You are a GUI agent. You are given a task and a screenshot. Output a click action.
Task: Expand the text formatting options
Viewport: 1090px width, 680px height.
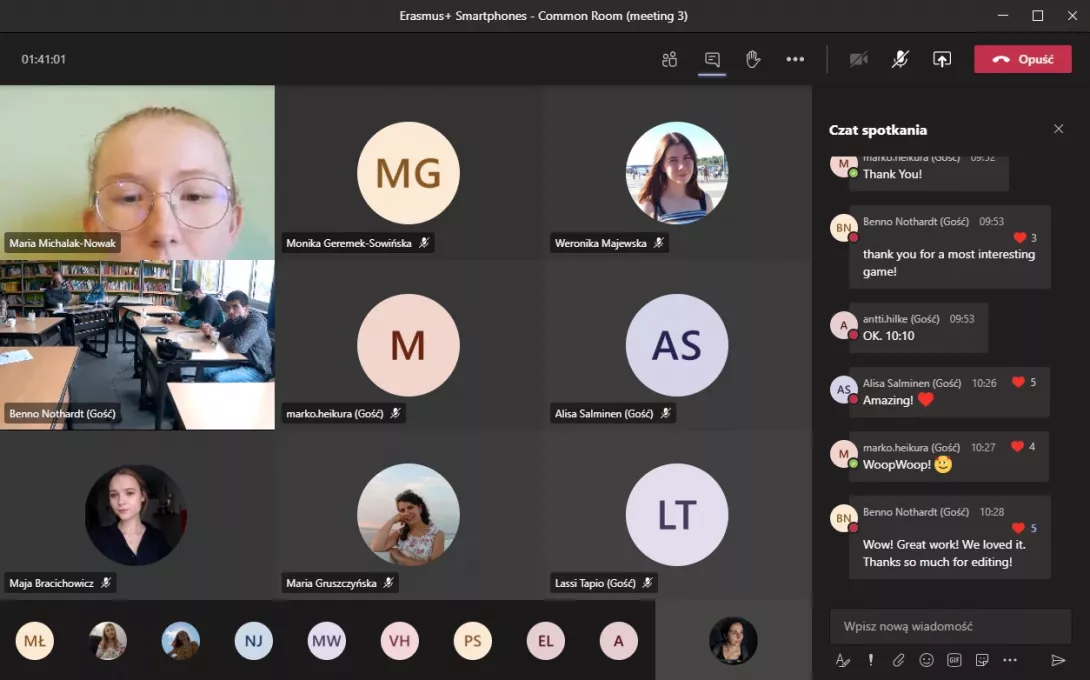(842, 660)
